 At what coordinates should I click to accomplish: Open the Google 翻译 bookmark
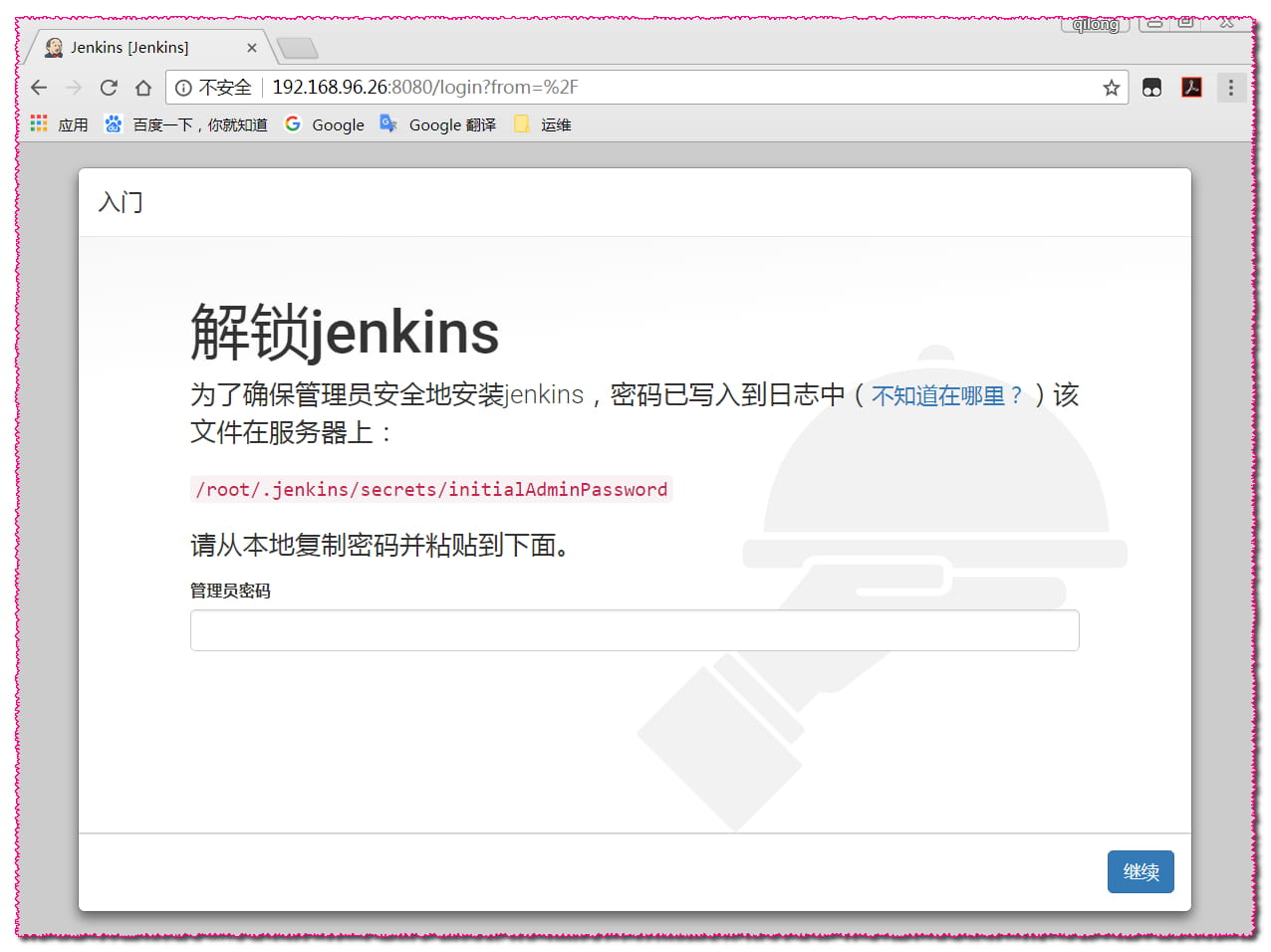click(x=438, y=124)
